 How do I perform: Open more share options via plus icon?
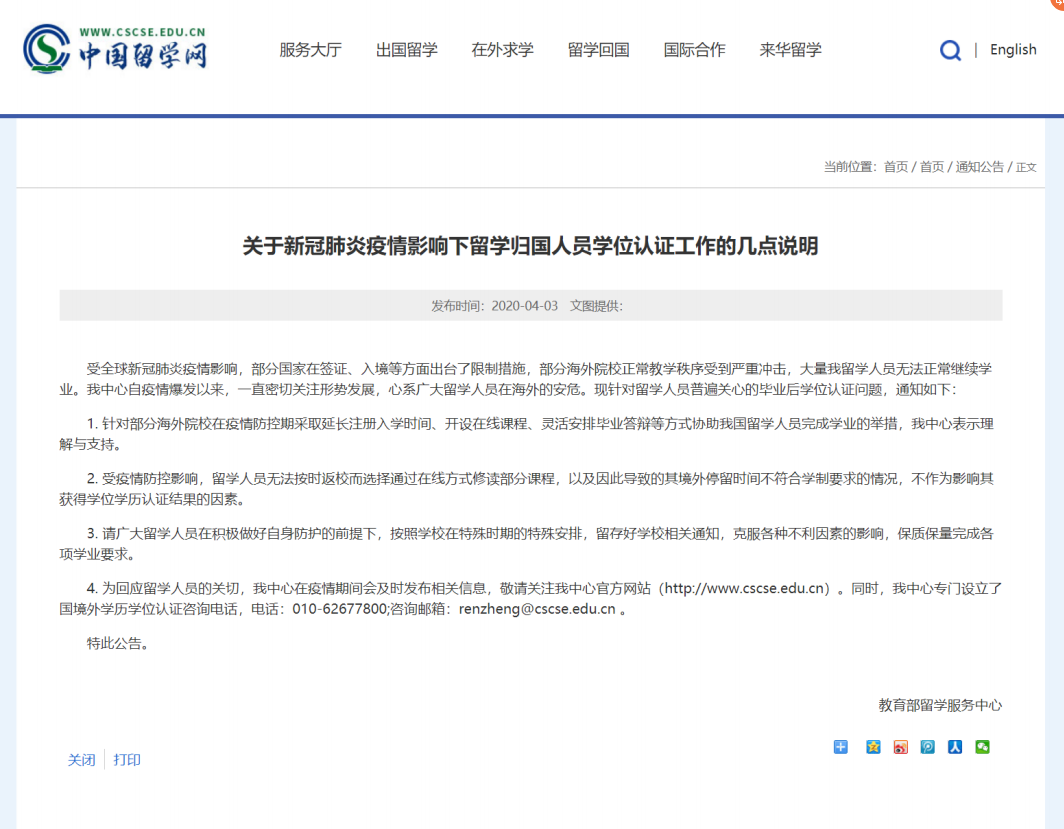[x=840, y=747]
